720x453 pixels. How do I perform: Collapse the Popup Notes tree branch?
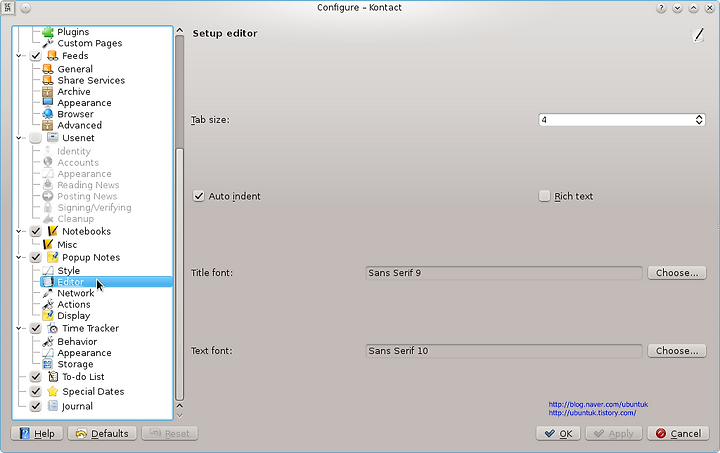[x=19, y=257]
